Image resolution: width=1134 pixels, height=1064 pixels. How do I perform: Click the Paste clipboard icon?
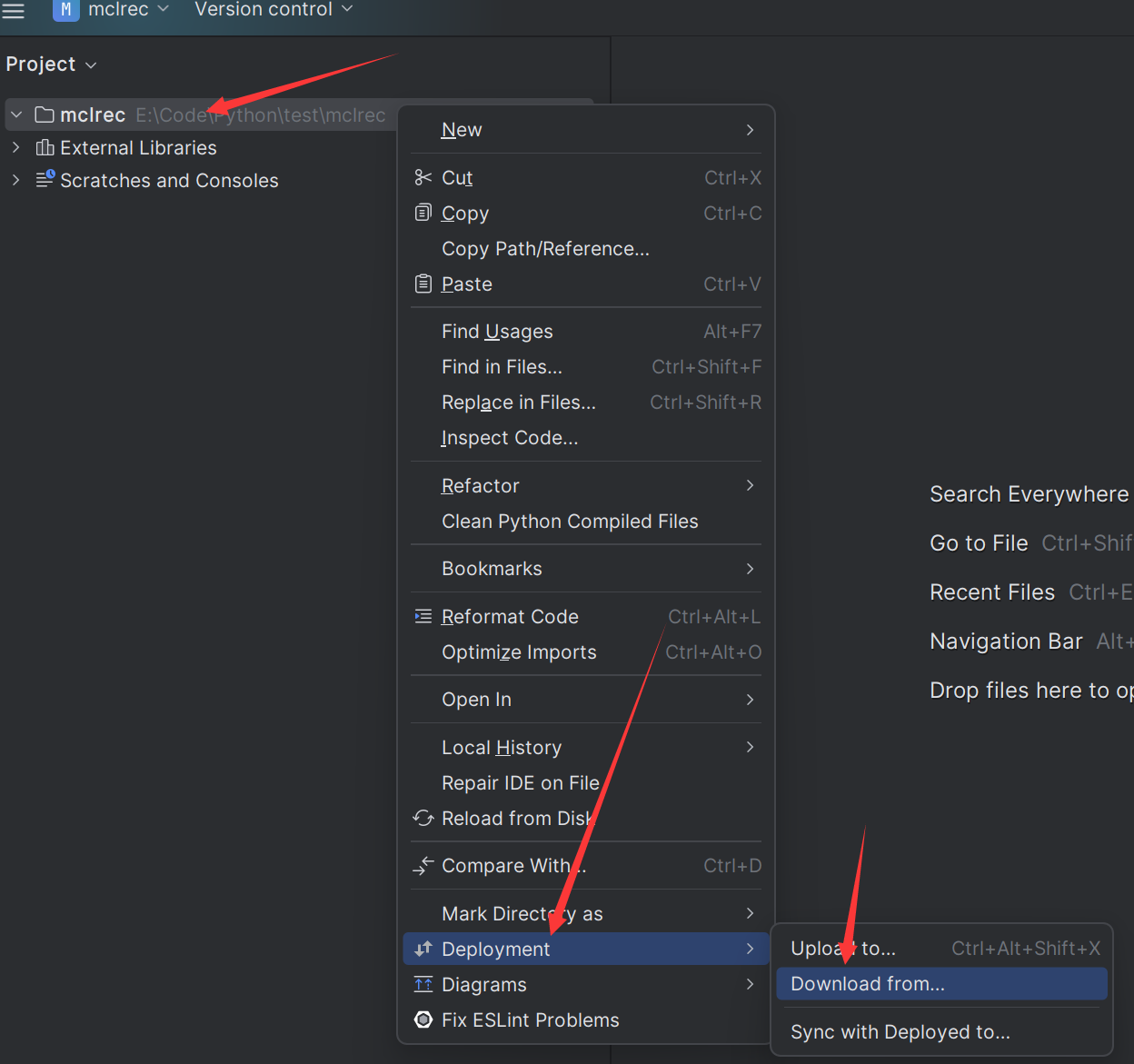[423, 283]
